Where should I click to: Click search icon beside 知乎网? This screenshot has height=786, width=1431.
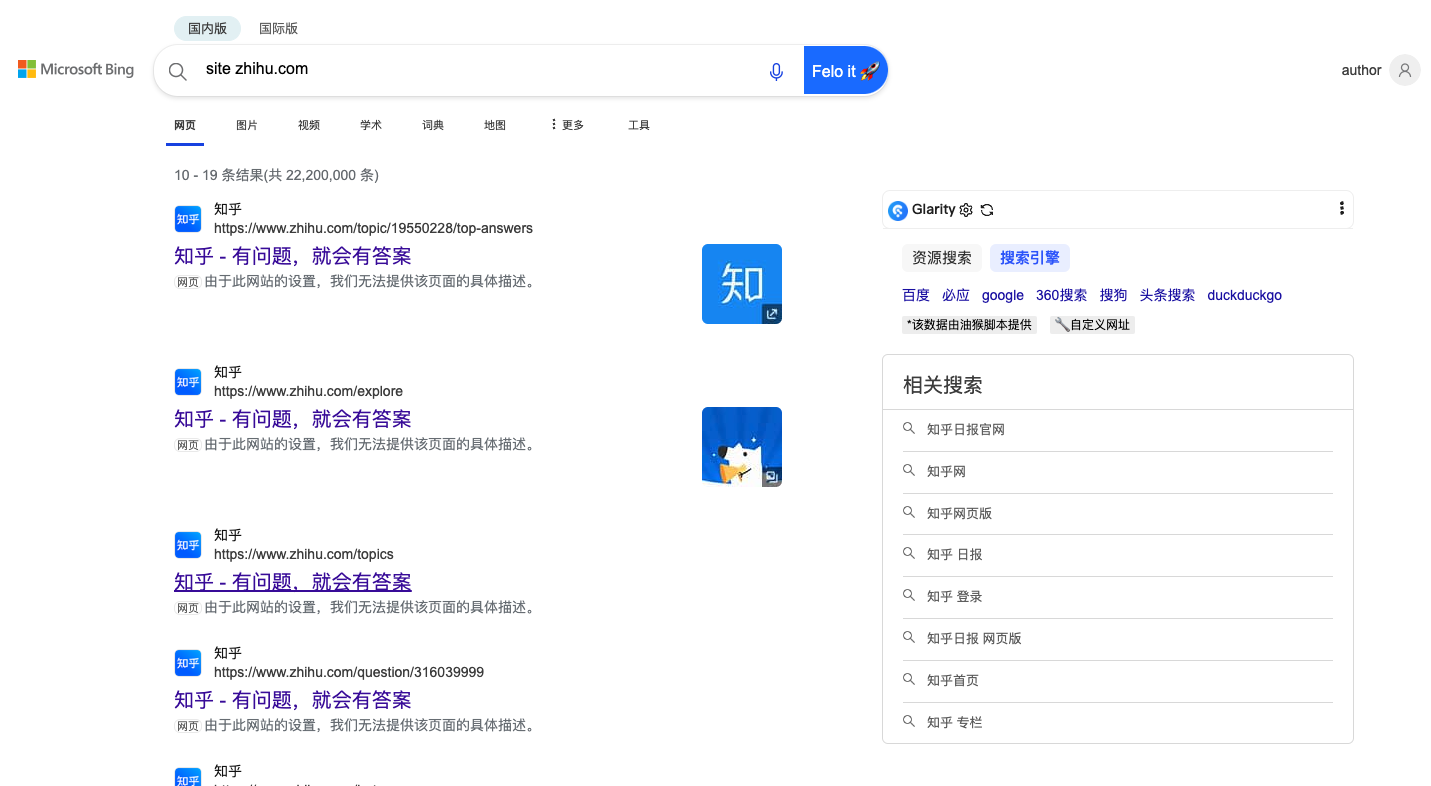pyautogui.click(x=909, y=470)
